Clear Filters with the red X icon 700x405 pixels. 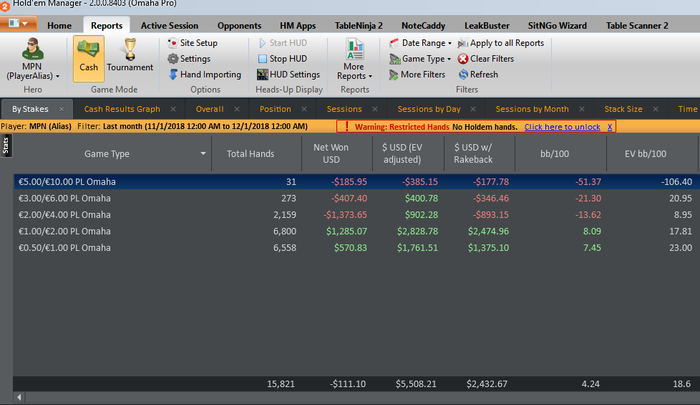486,58
